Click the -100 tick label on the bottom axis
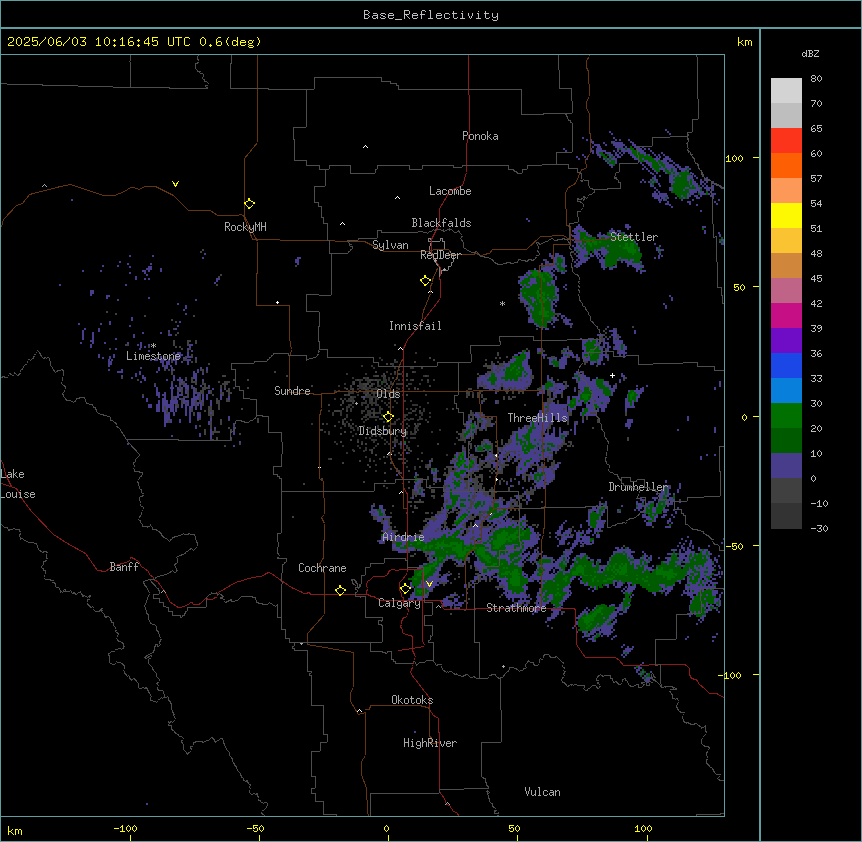862x842 pixels. point(125,828)
